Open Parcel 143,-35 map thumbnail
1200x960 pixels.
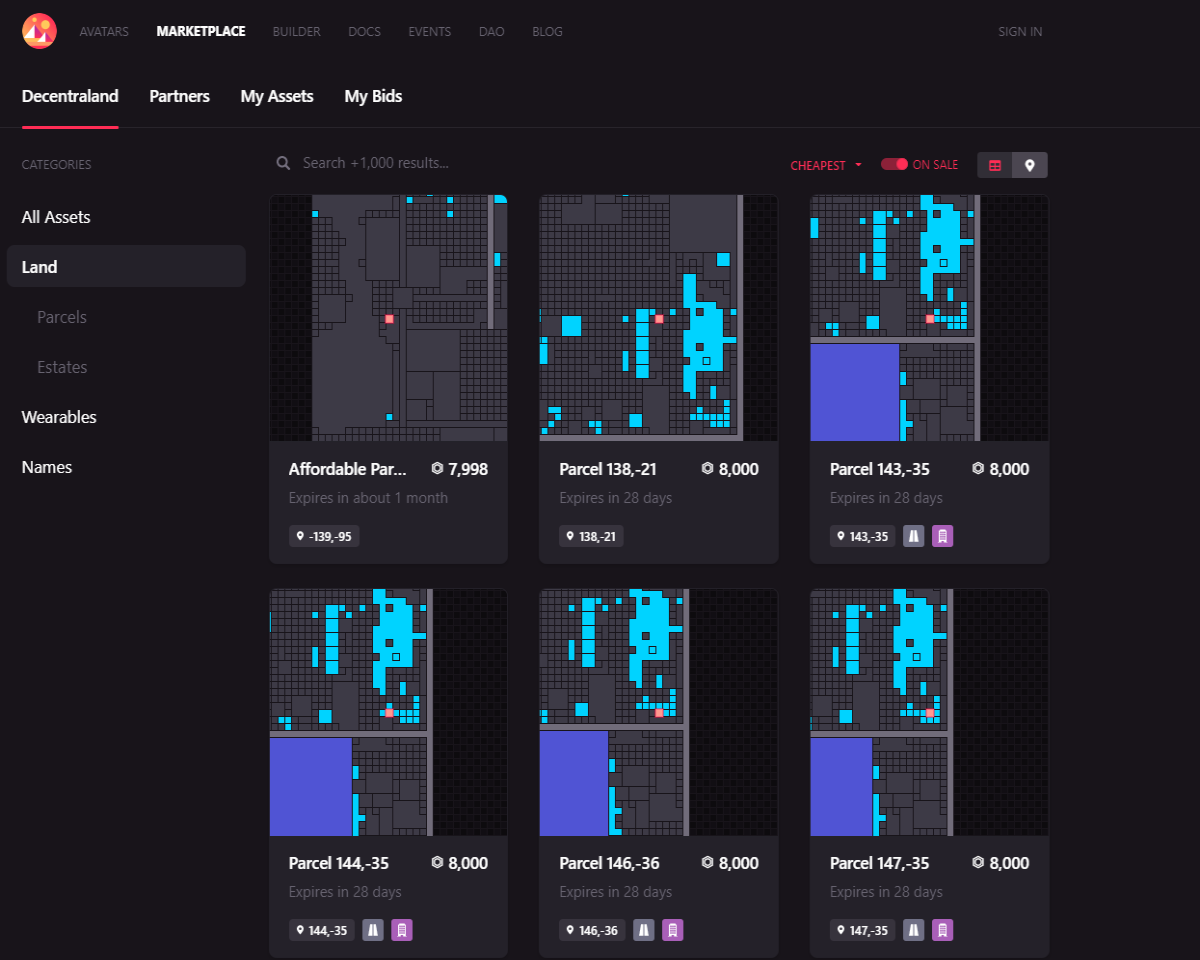tap(930, 318)
